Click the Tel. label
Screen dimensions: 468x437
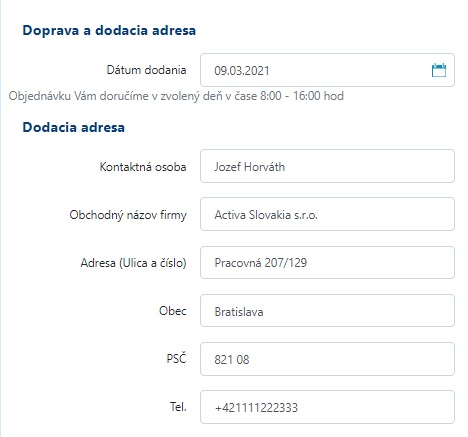[178, 407]
